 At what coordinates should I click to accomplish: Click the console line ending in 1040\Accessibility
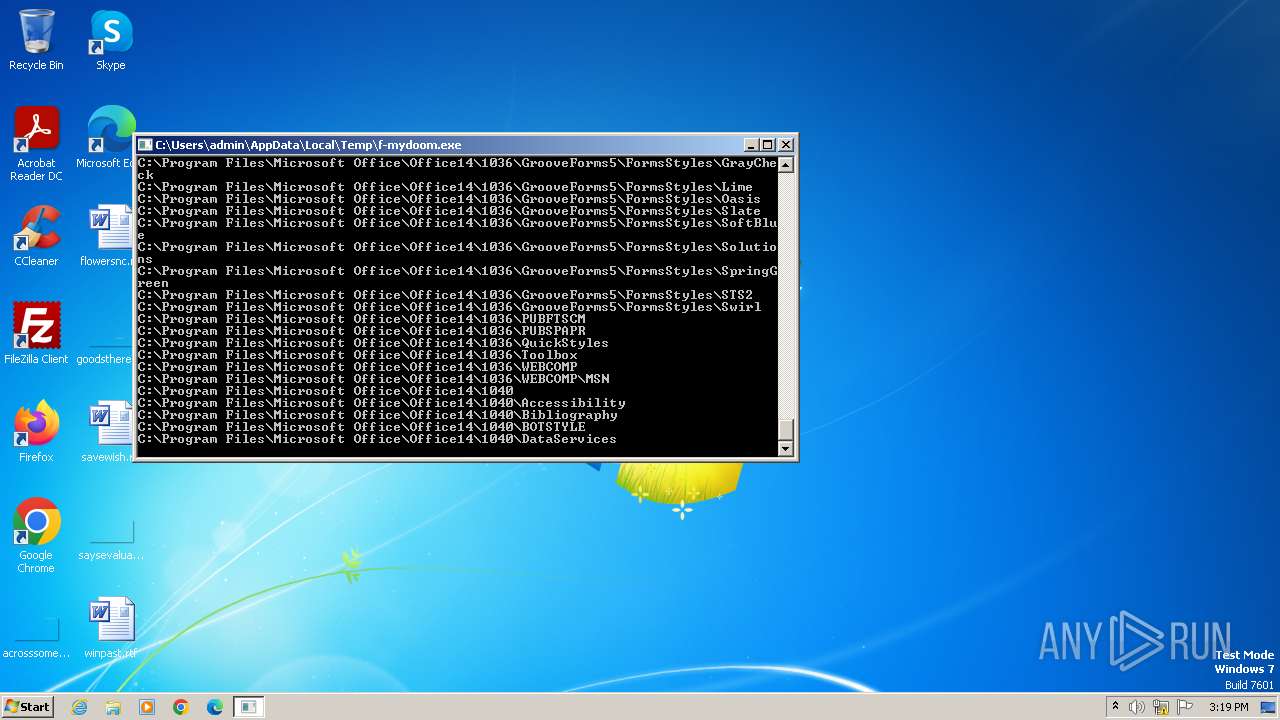click(381, 403)
